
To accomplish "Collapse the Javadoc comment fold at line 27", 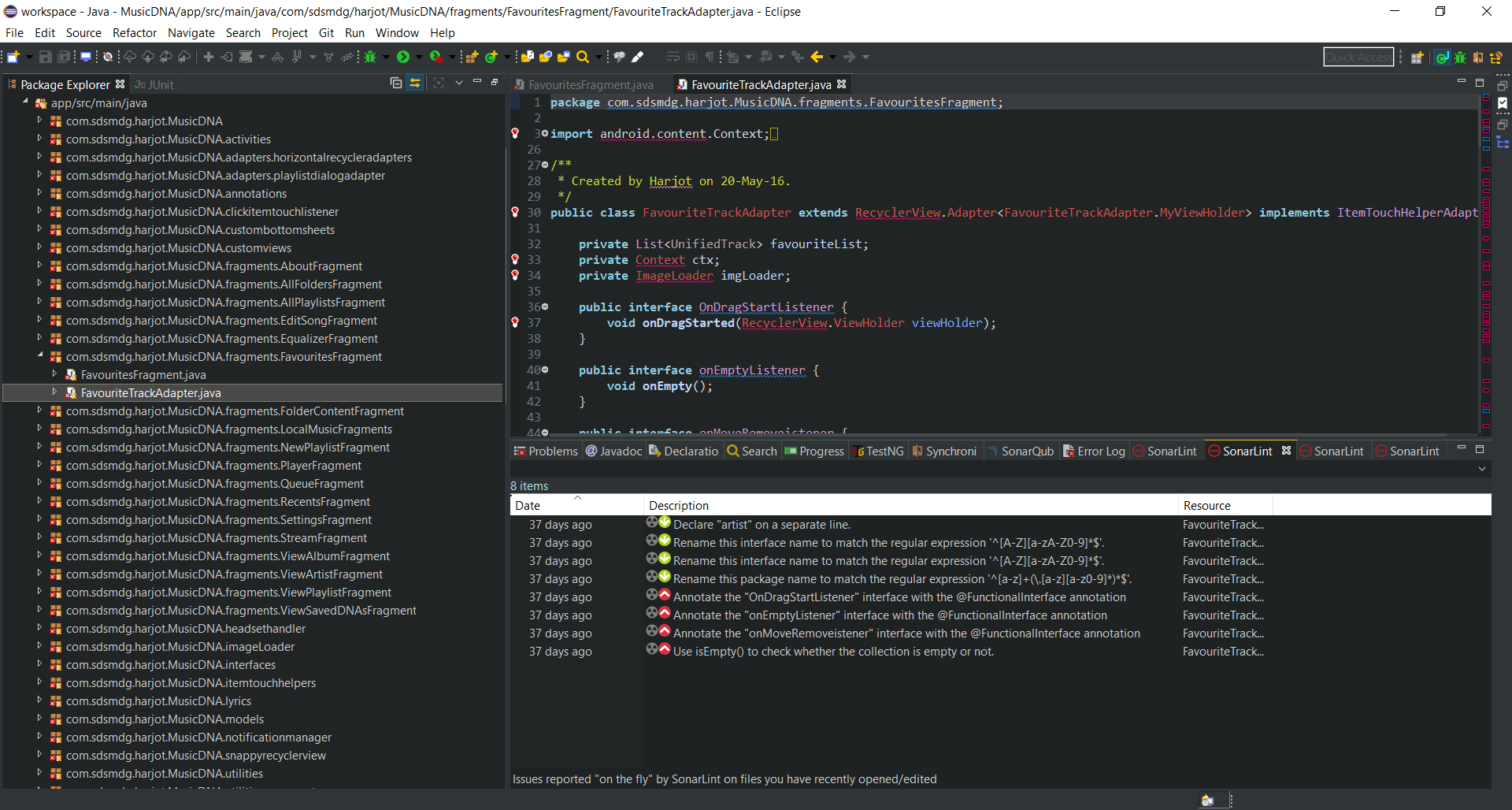I will click(545, 165).
